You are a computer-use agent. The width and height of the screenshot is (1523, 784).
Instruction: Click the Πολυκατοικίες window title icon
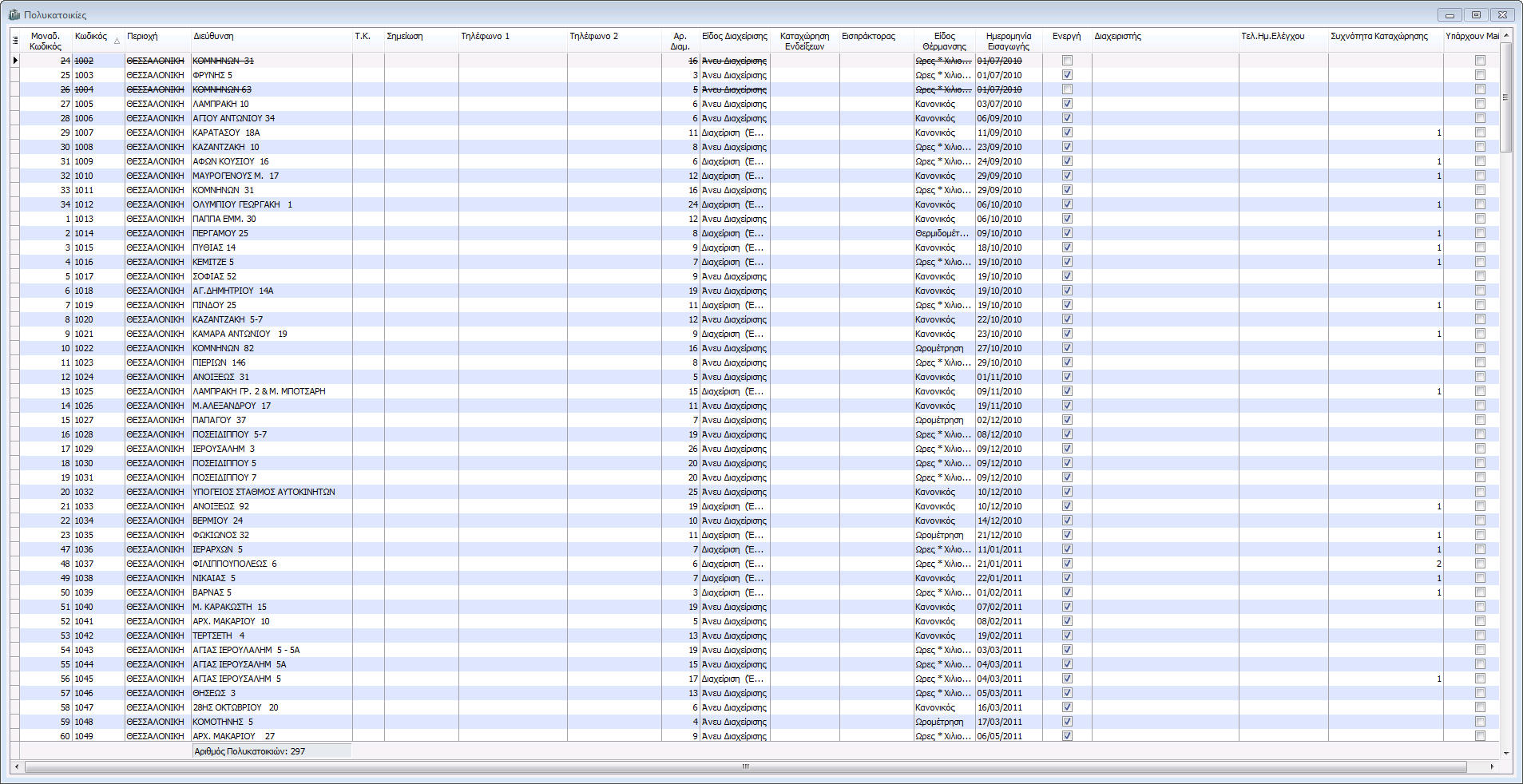click(14, 14)
